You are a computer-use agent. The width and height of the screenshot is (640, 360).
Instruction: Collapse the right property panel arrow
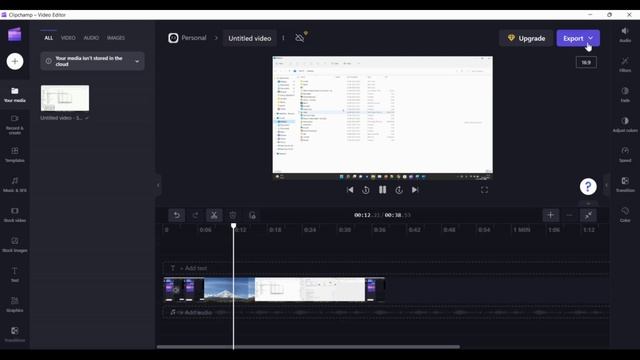pyautogui.click(x=606, y=185)
